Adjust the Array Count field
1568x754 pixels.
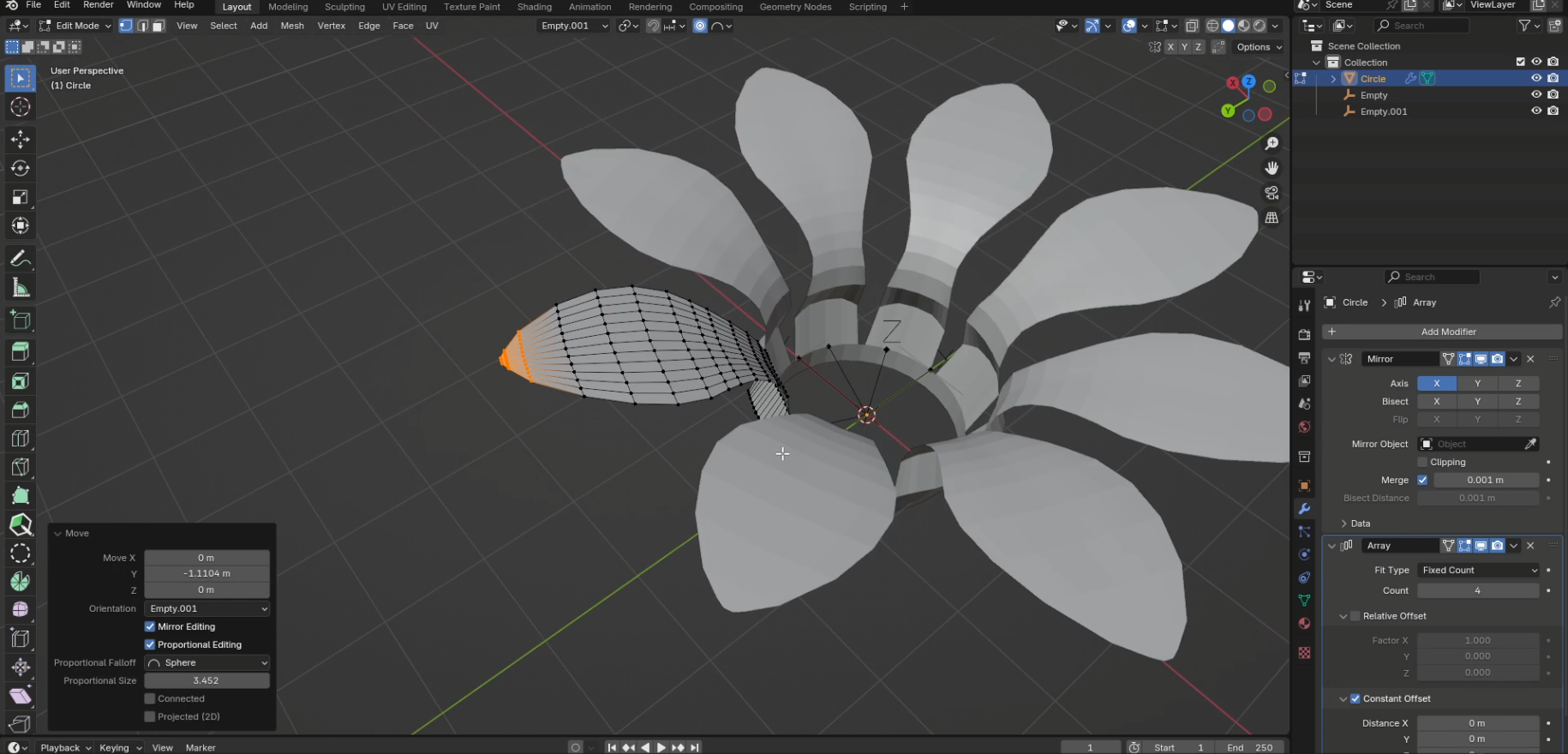1478,590
